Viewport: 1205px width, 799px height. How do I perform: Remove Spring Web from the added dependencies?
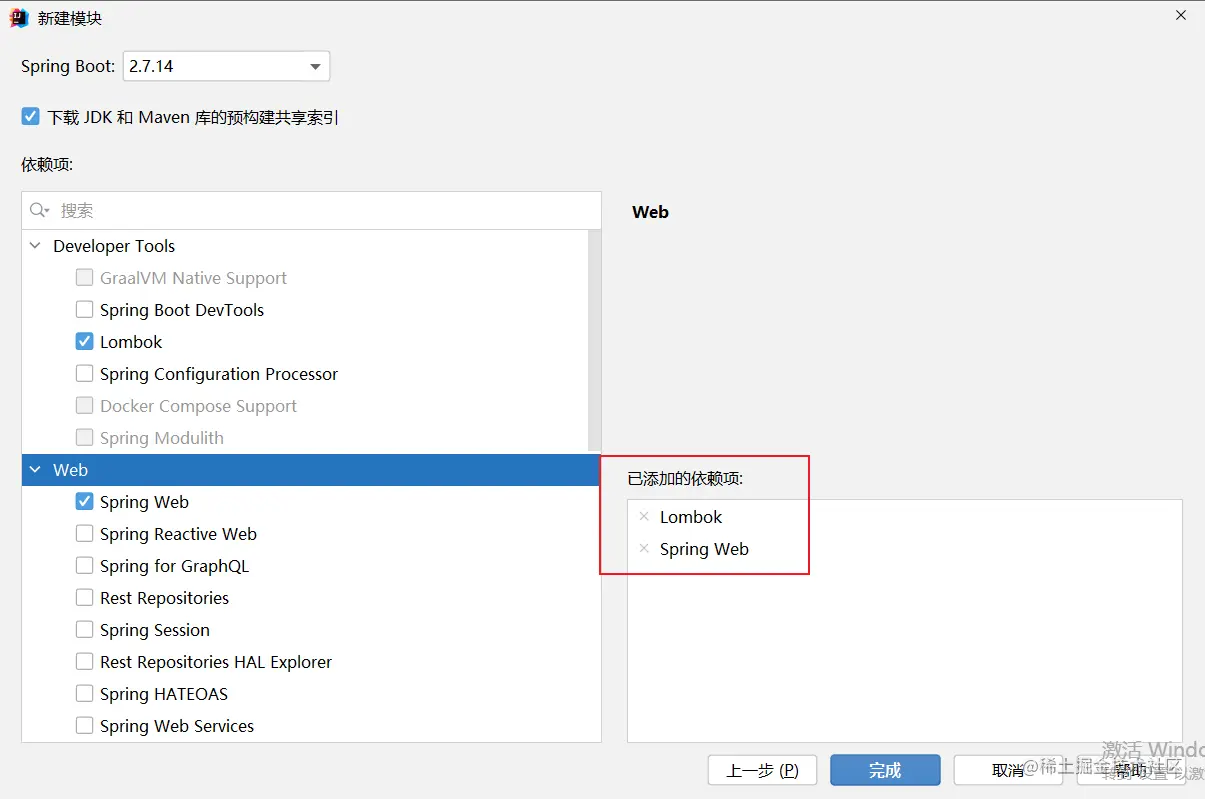pos(644,549)
